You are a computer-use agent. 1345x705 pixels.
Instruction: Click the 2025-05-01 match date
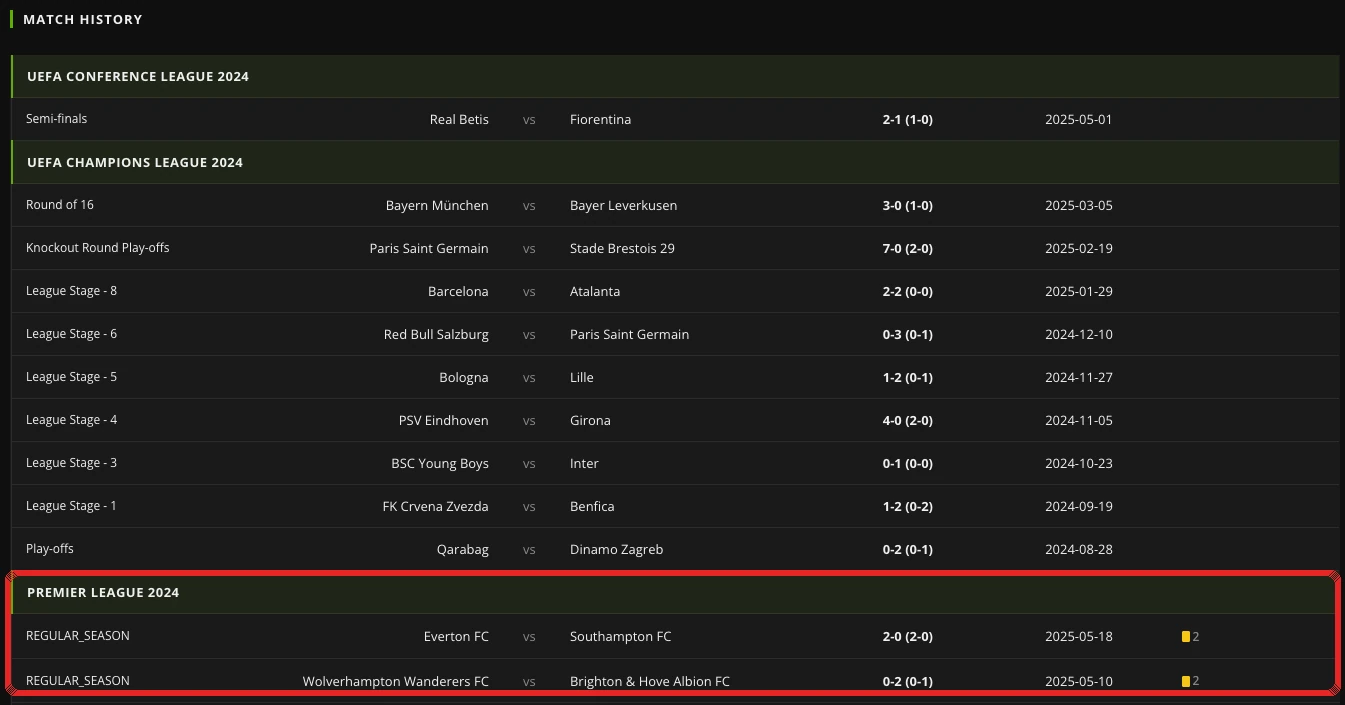pos(1079,119)
